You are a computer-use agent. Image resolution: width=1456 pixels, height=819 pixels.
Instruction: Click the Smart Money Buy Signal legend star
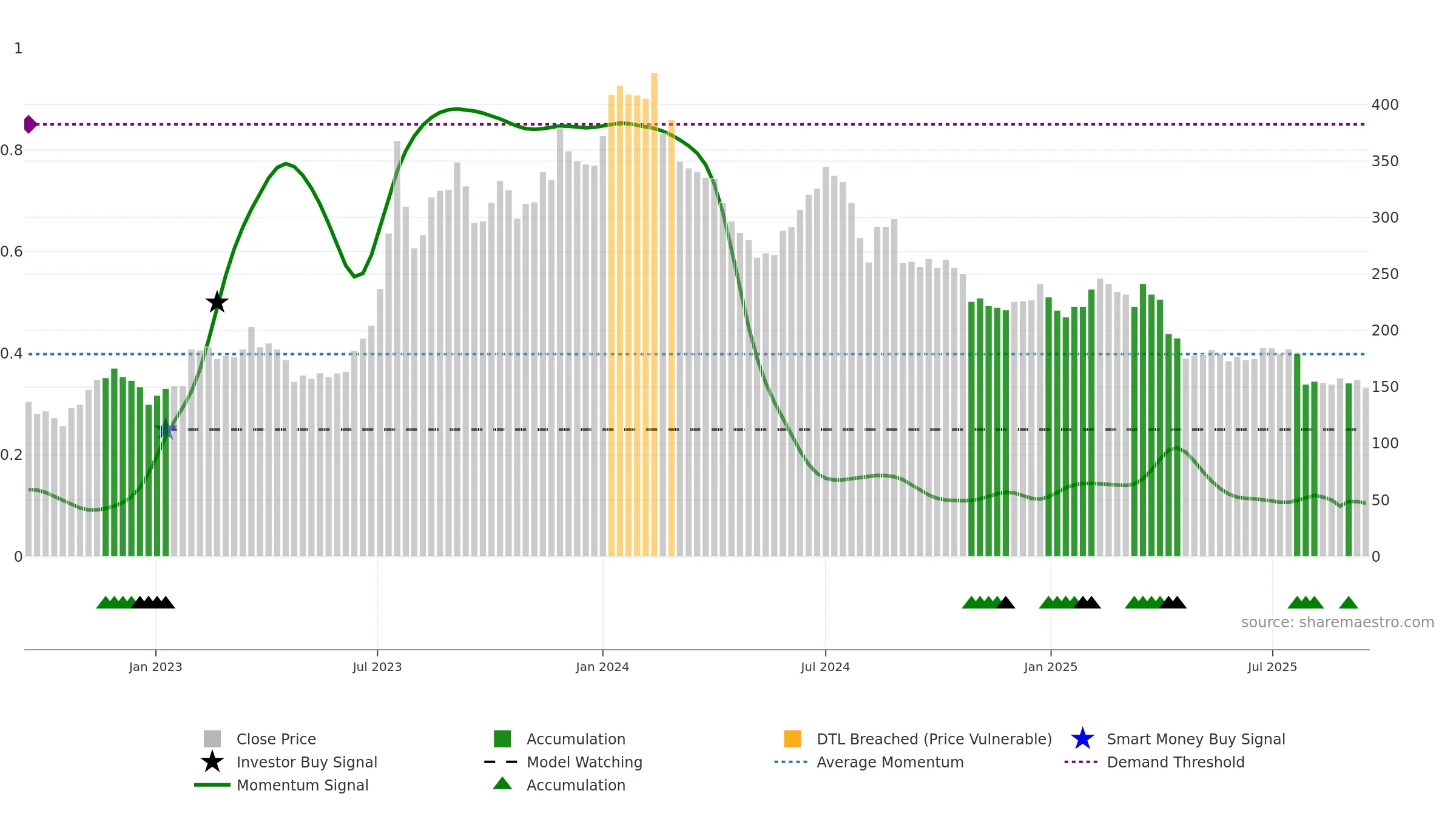(x=1082, y=739)
